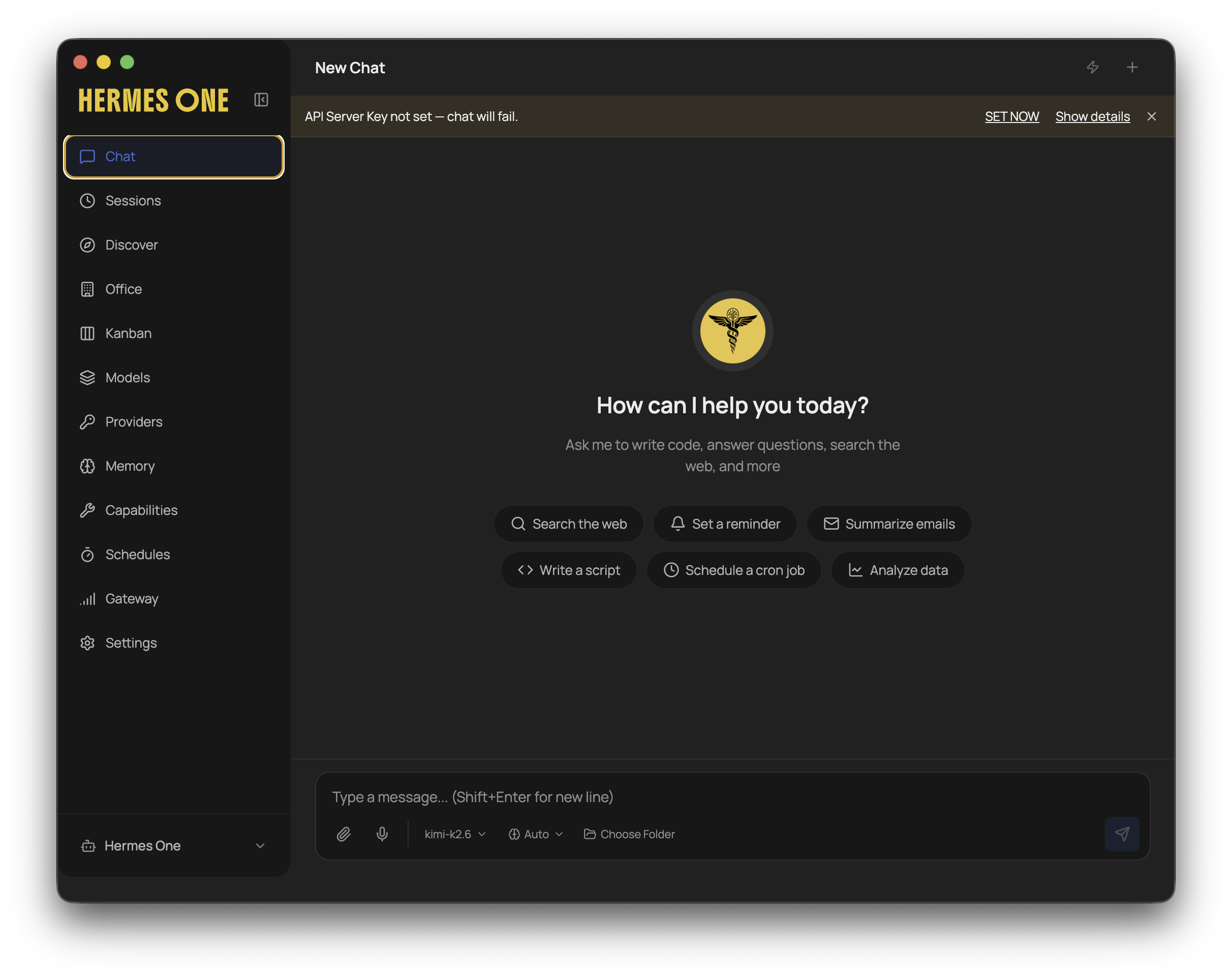Open Show details link in banner
The image size is (1232, 978).
coord(1092,116)
